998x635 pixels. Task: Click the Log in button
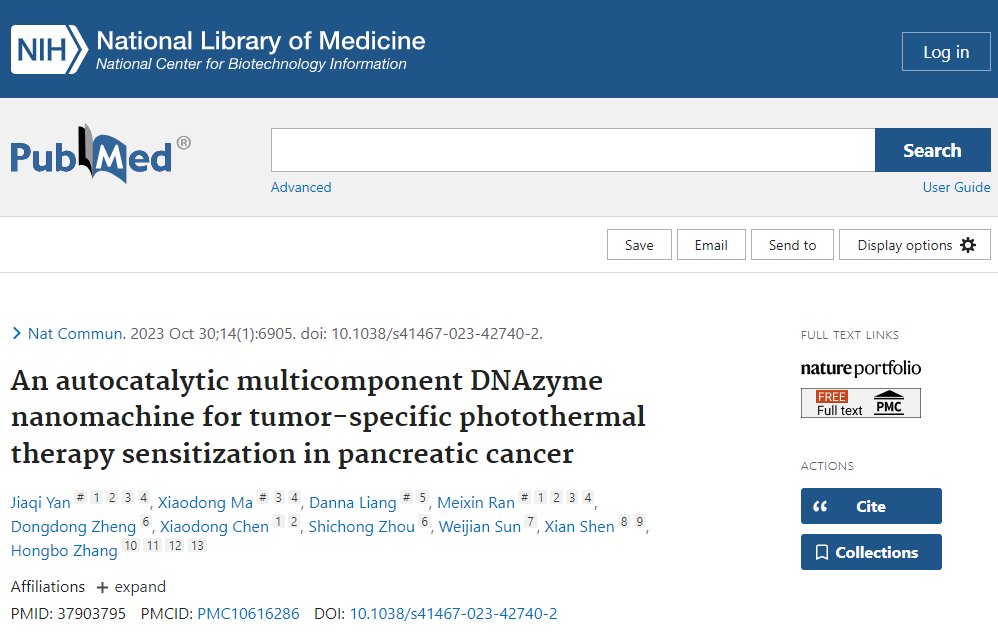(x=946, y=52)
